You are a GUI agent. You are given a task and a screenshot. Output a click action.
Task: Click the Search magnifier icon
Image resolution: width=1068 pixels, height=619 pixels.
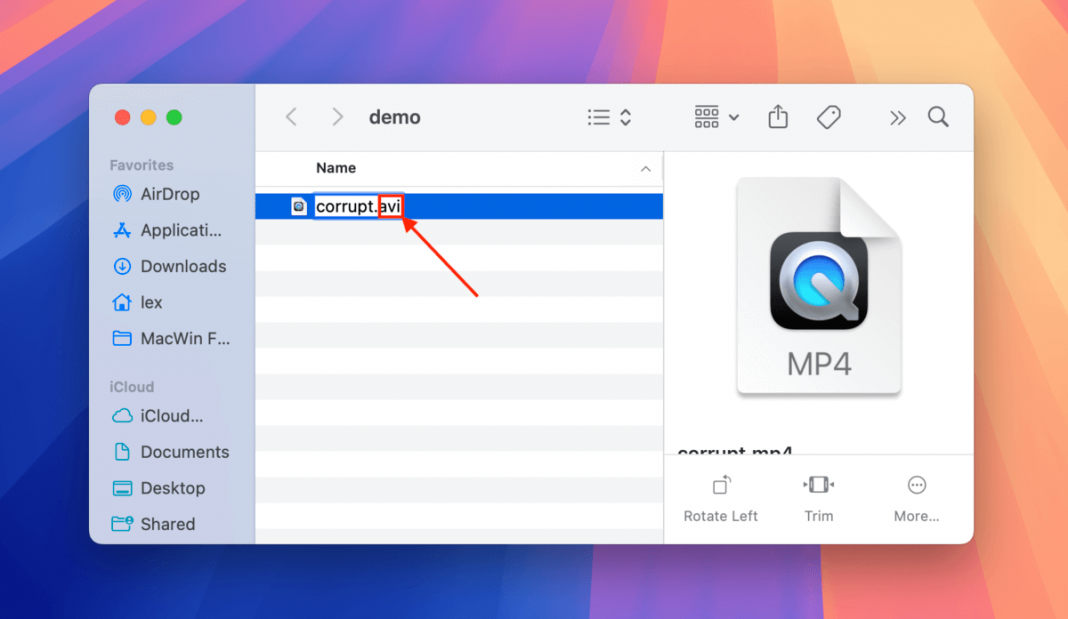[937, 117]
